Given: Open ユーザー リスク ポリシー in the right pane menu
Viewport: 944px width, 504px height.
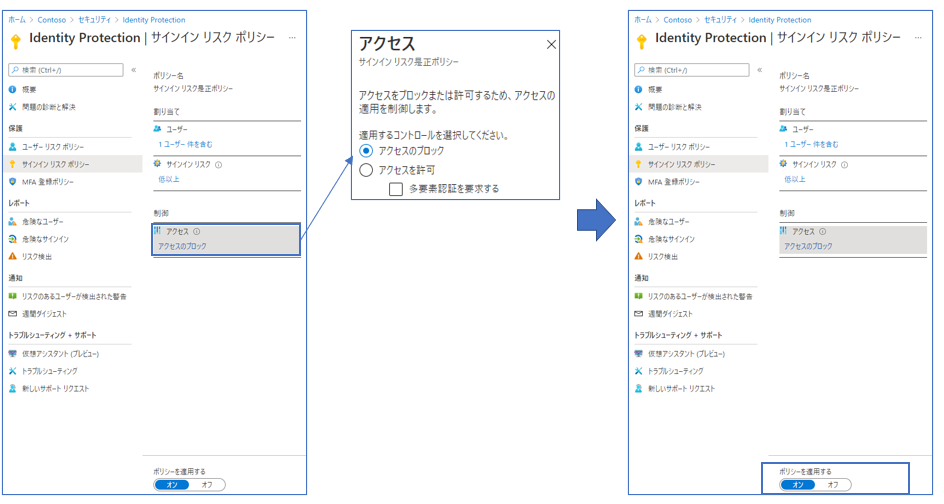Looking at the screenshot, I should coord(679,147).
